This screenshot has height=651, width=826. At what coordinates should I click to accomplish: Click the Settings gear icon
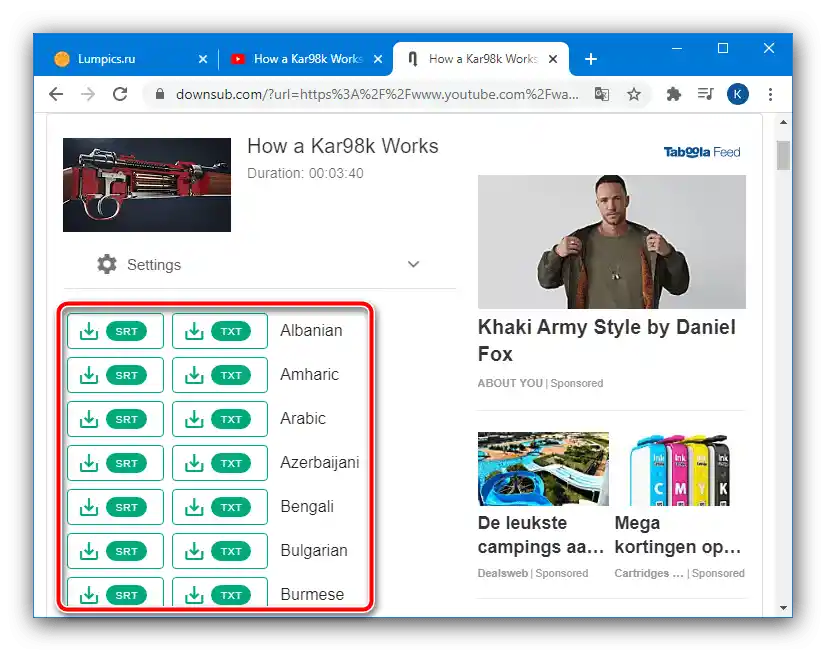107,264
